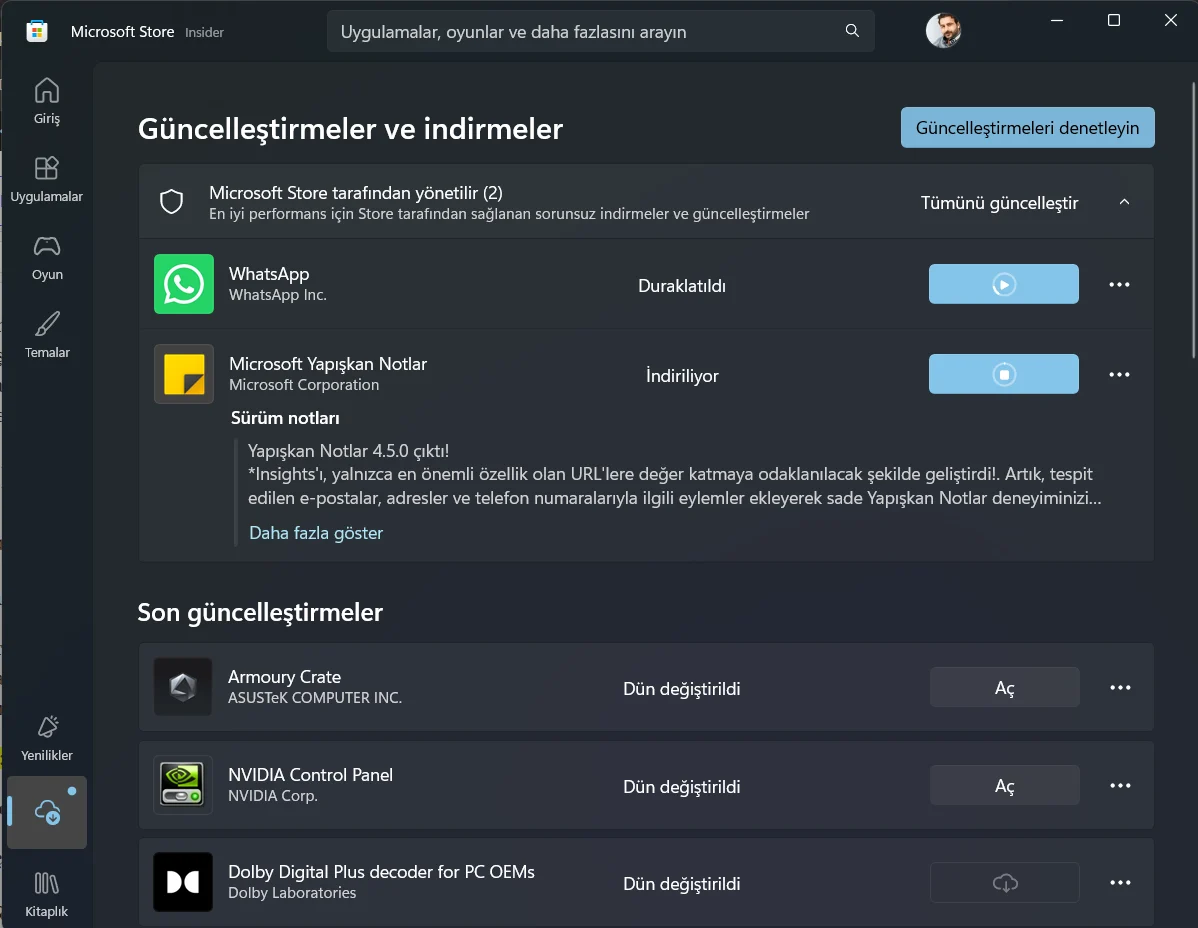1198x928 pixels.
Task: Open the Yenilikler what's new section
Action: click(47, 738)
